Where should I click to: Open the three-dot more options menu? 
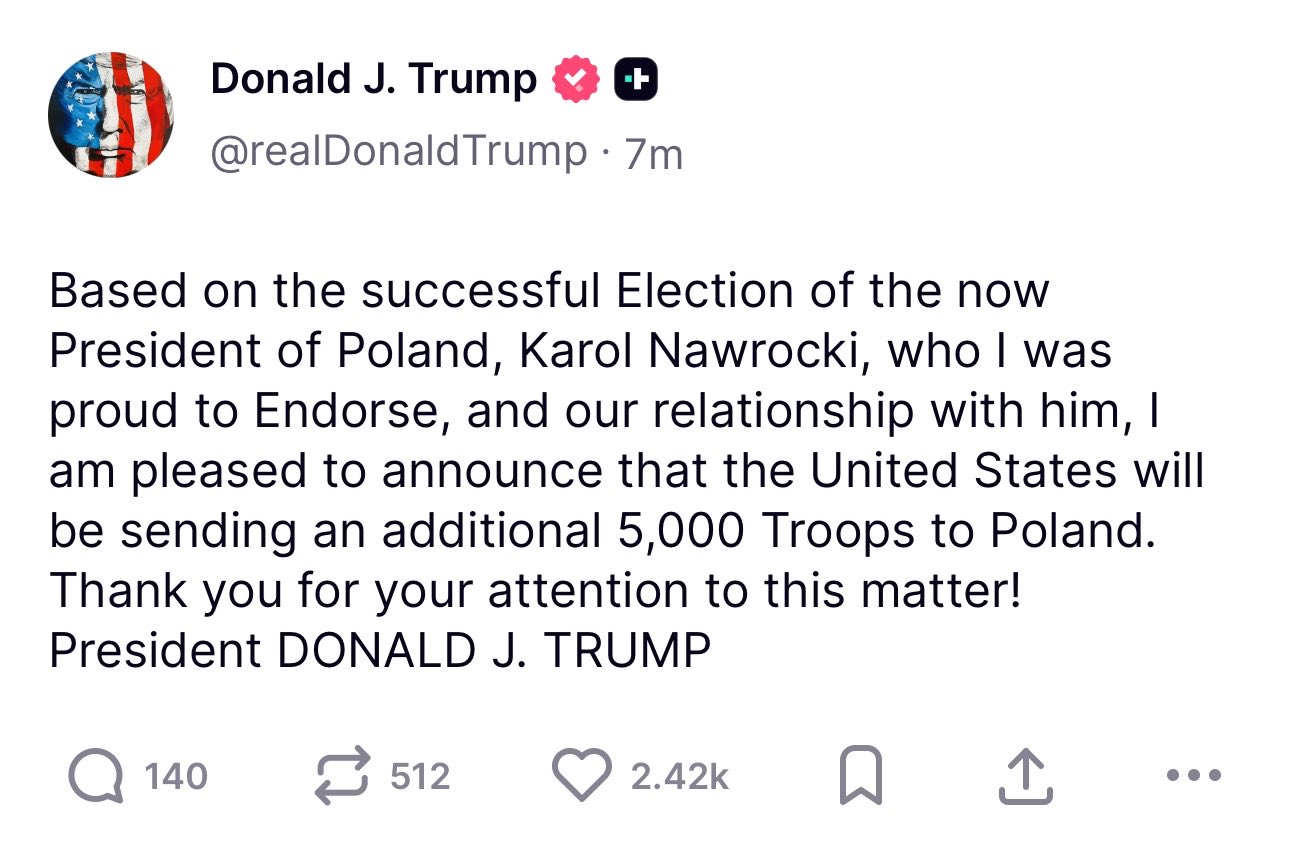click(1193, 775)
